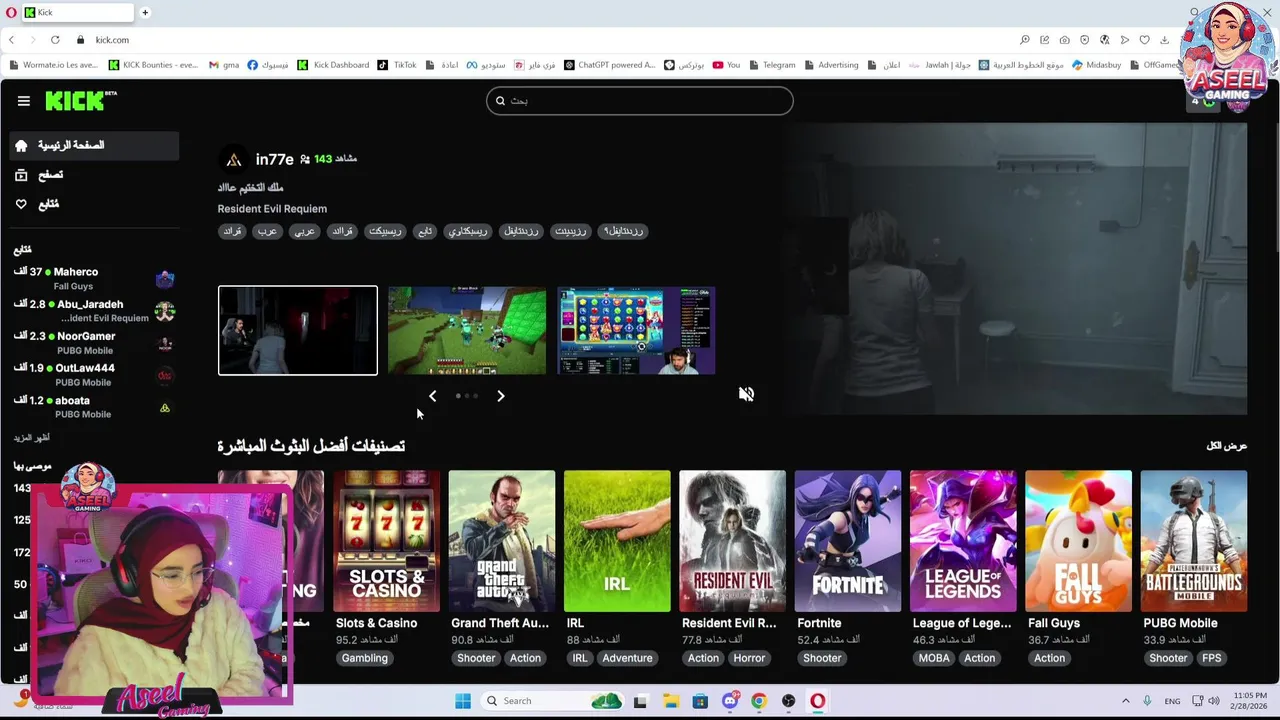
Task: Click taskbar clock showing 11:05 PM
Action: click(x=1249, y=701)
